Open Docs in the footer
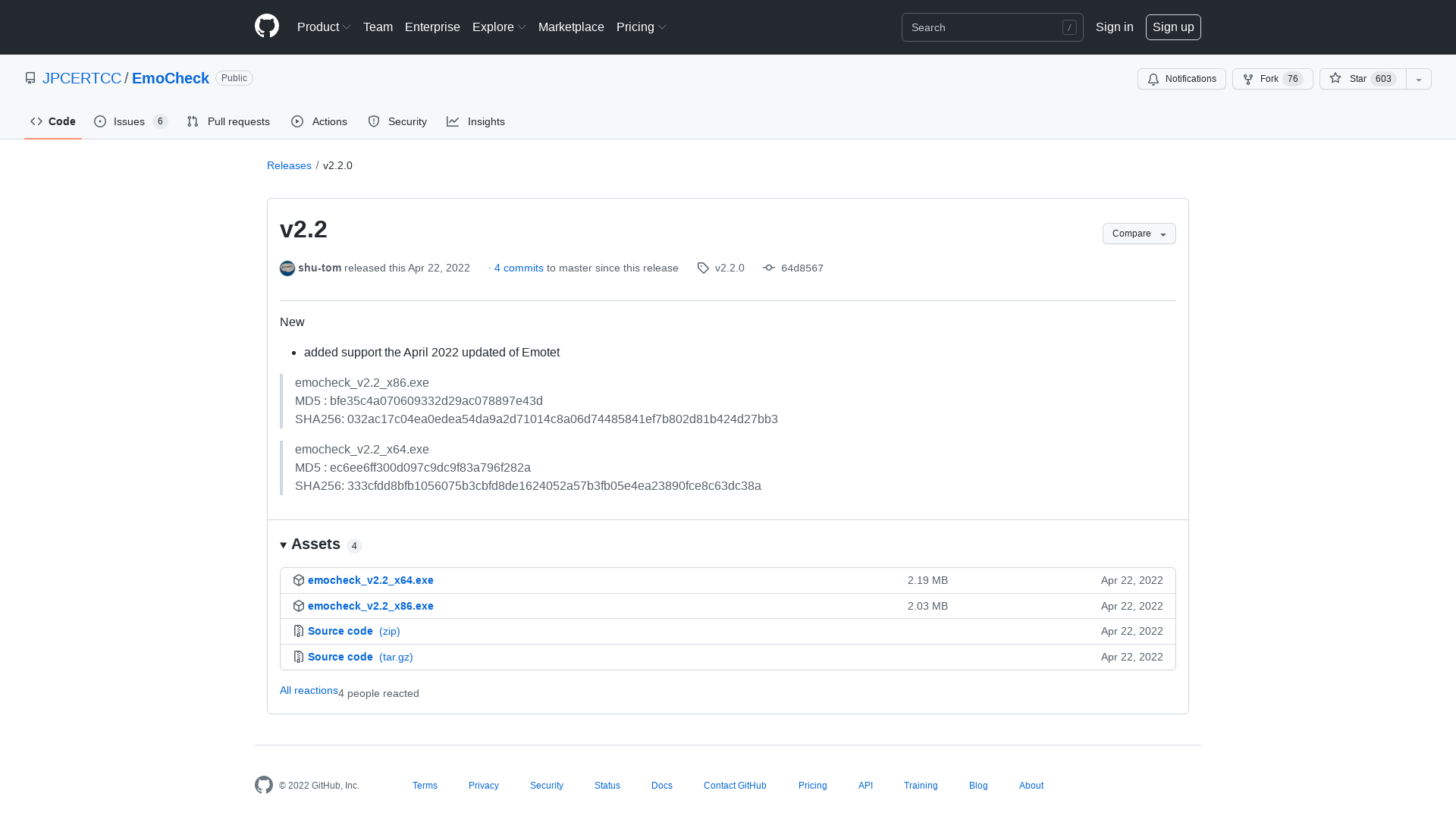 point(662,786)
